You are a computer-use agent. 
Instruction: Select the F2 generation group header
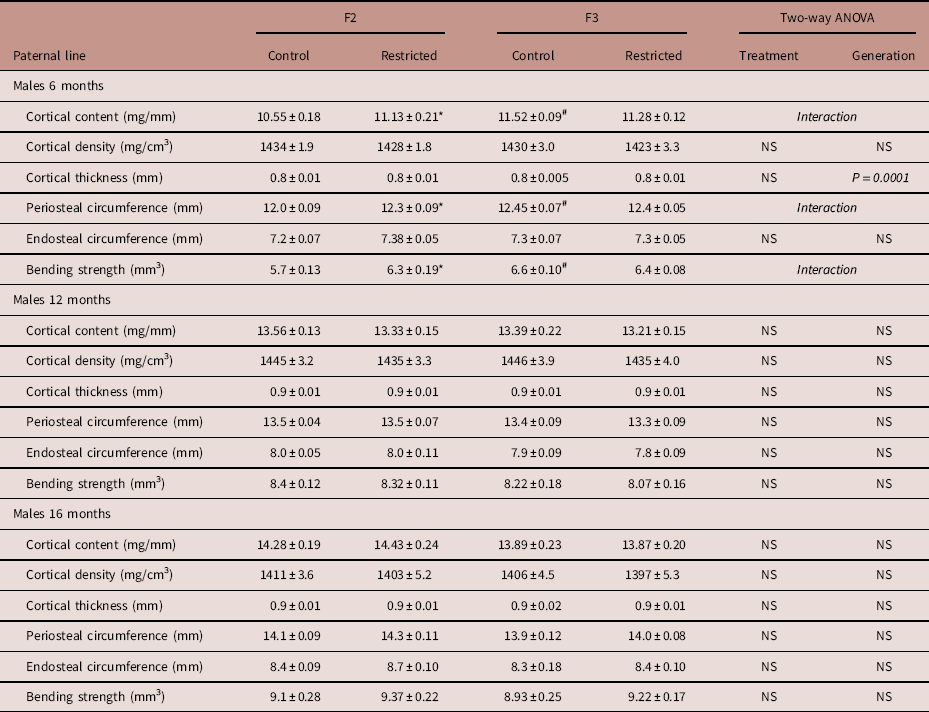[348, 19]
